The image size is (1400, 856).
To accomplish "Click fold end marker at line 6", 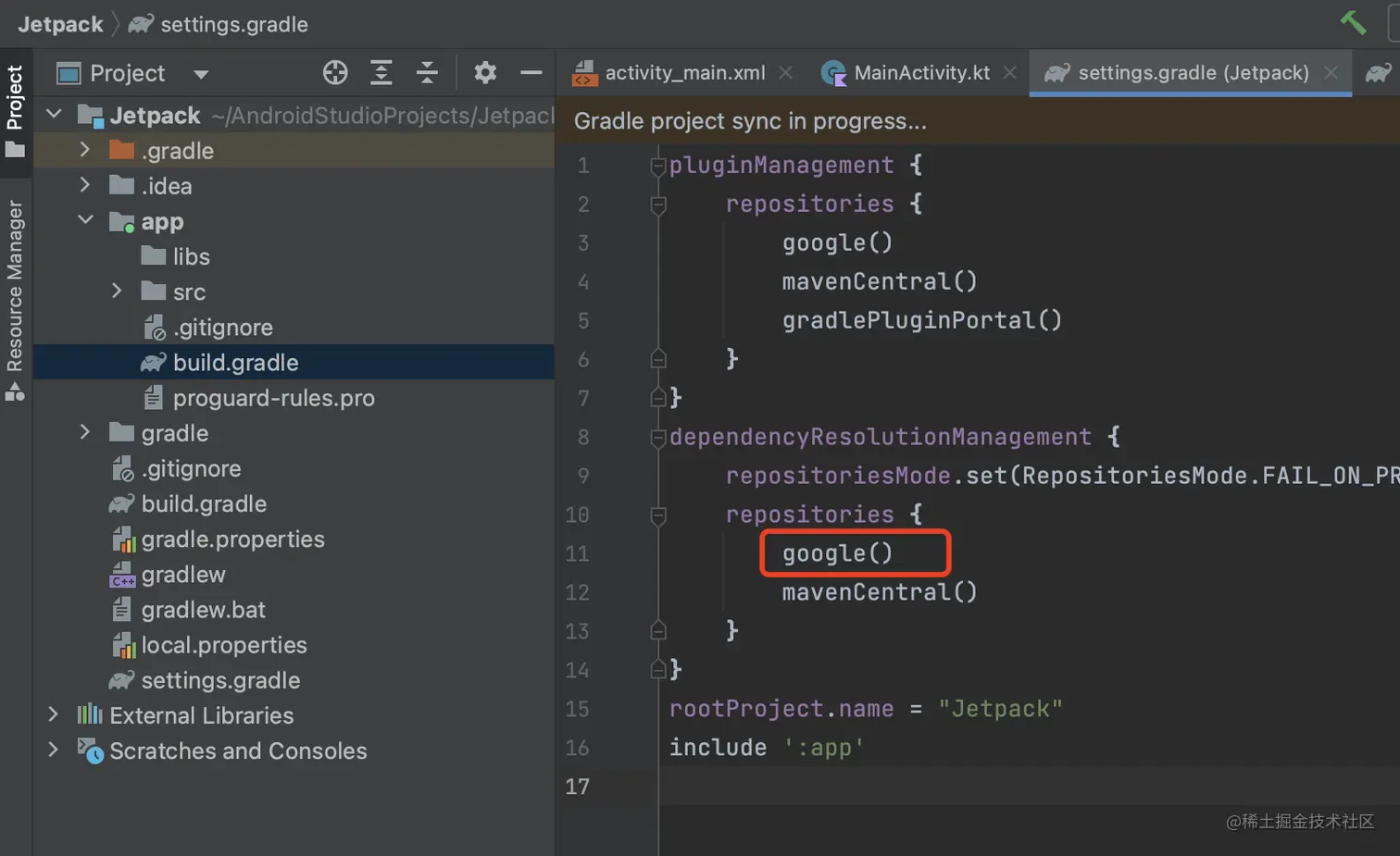I will [x=658, y=358].
